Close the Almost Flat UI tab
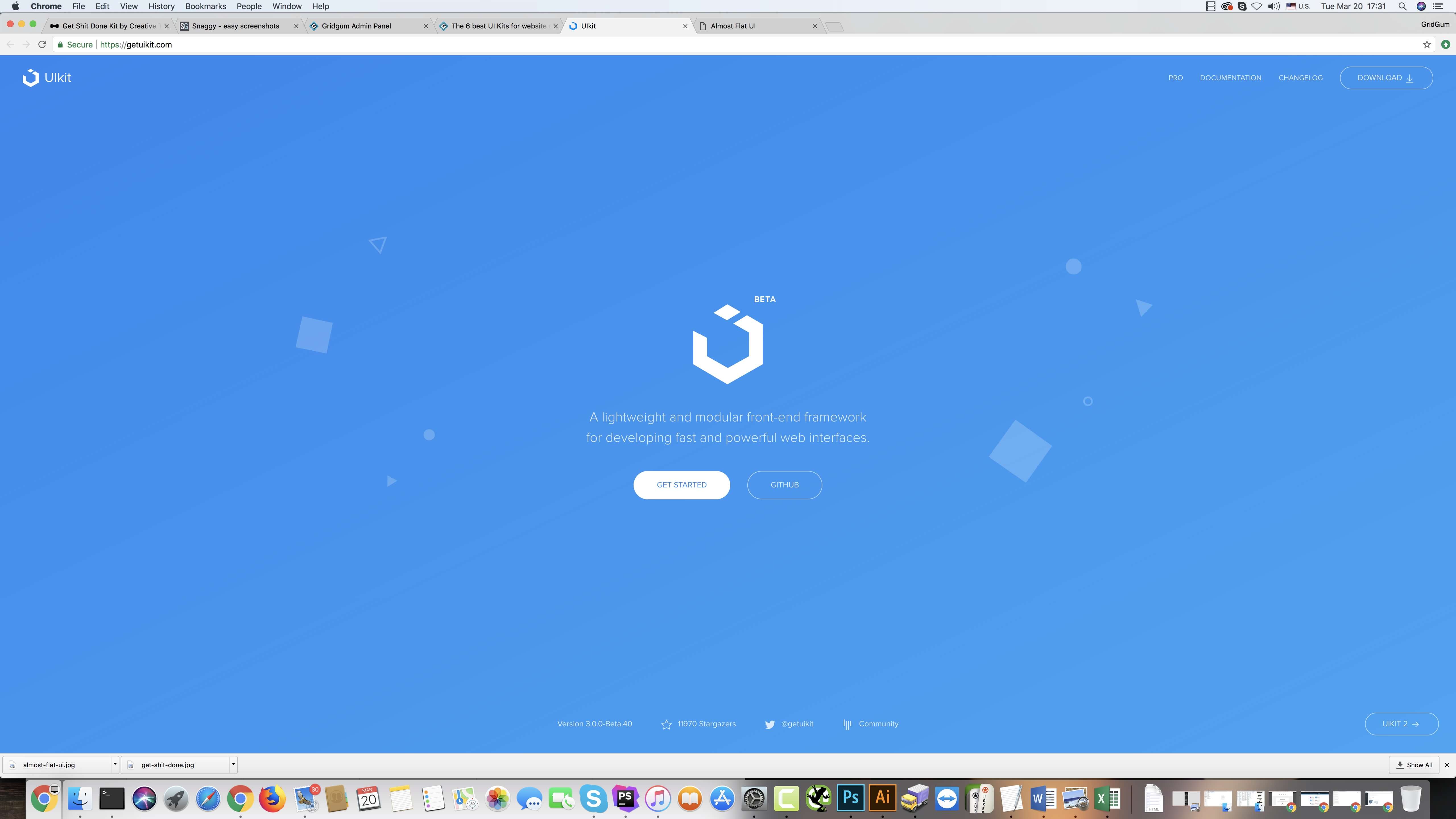Screen dimensions: 1456x819 click(814, 26)
